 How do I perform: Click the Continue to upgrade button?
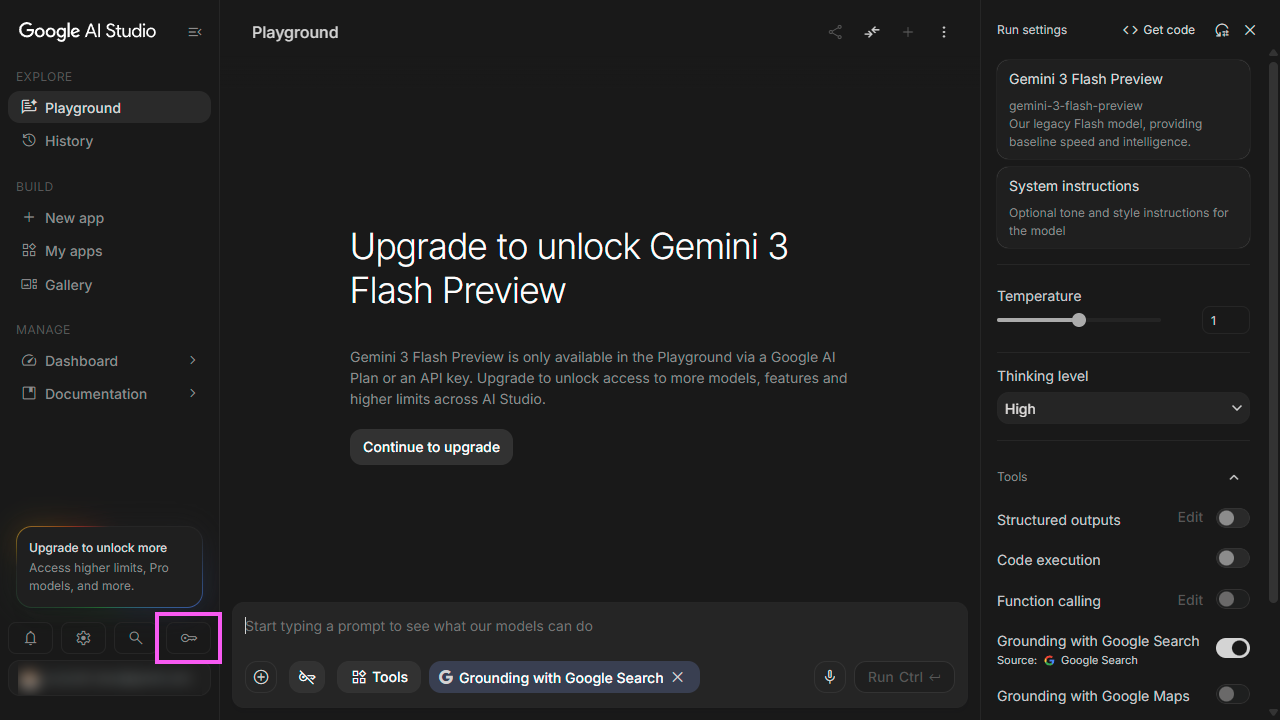click(431, 447)
